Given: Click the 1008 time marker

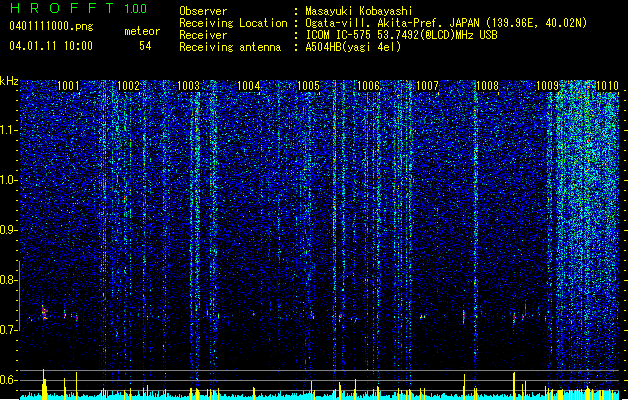Looking at the screenshot, I should (487, 86).
